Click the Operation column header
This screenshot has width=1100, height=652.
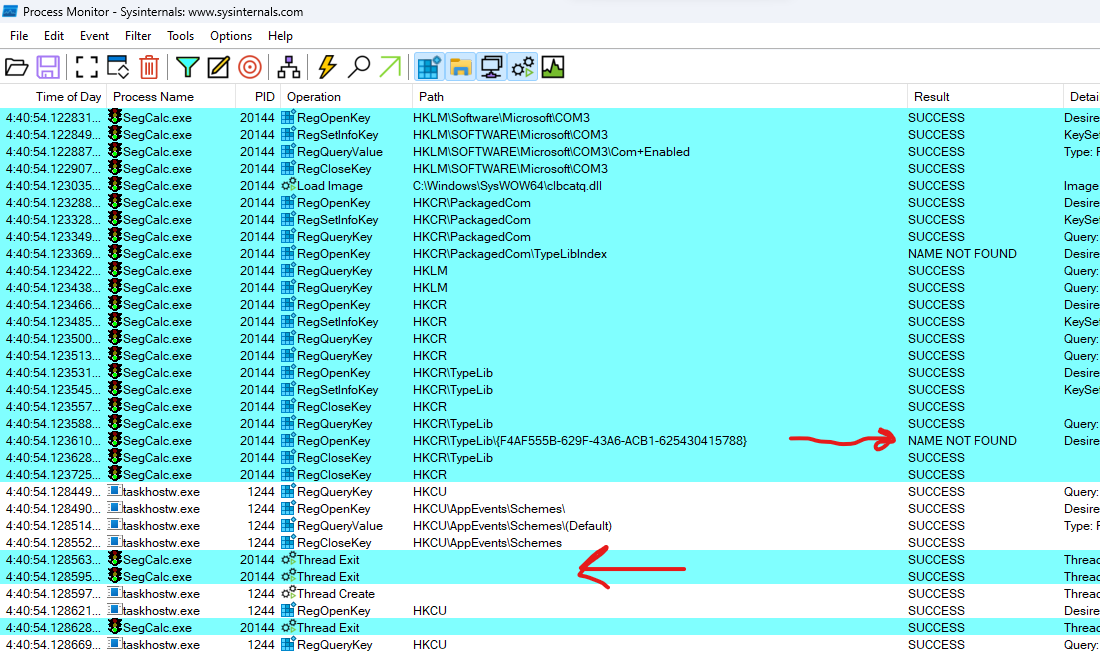(347, 97)
